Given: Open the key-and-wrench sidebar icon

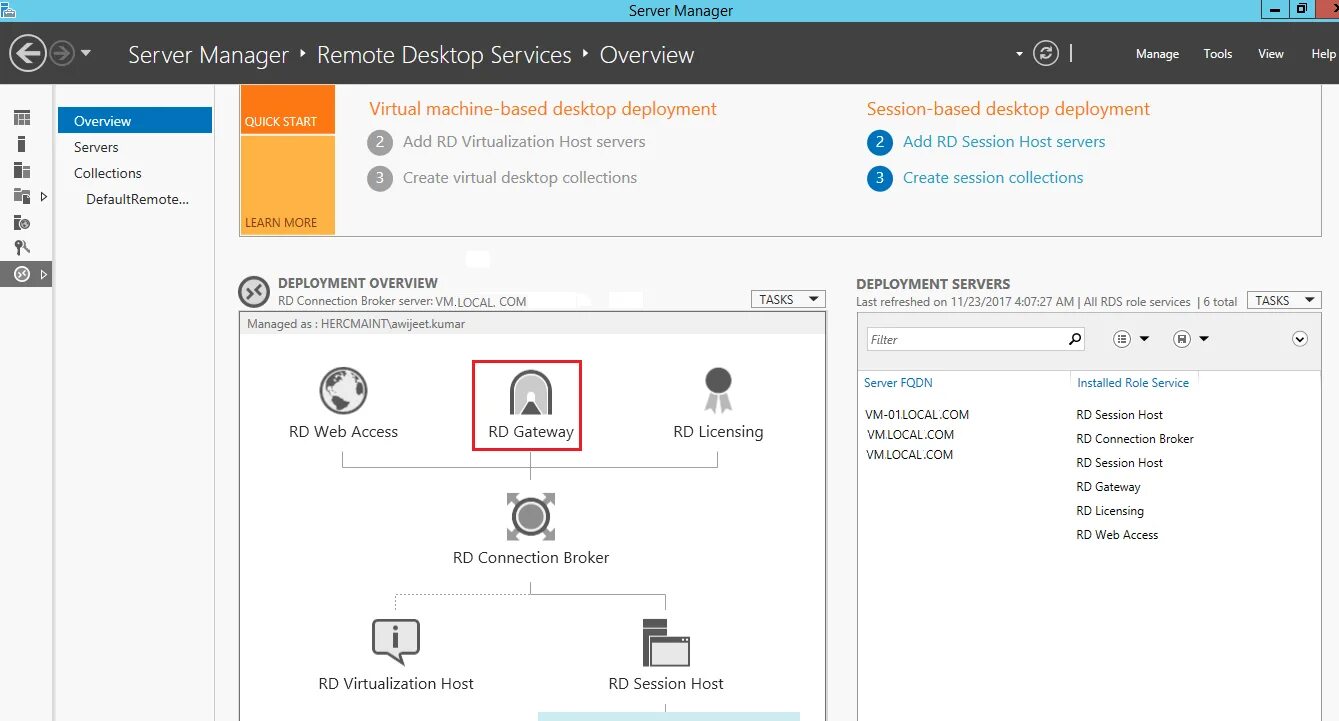Looking at the screenshot, I should pos(22,248).
